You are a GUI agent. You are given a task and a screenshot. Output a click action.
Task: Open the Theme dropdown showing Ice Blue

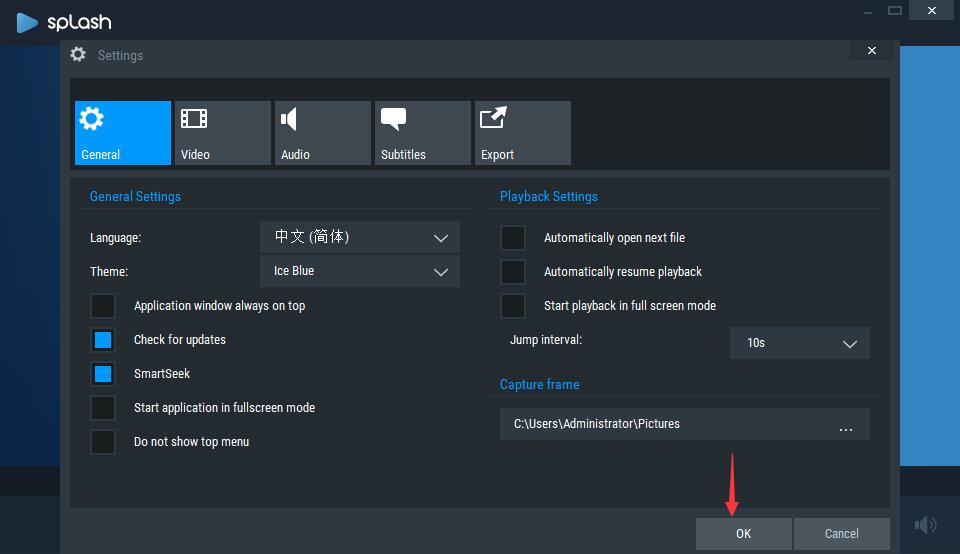[x=360, y=271]
